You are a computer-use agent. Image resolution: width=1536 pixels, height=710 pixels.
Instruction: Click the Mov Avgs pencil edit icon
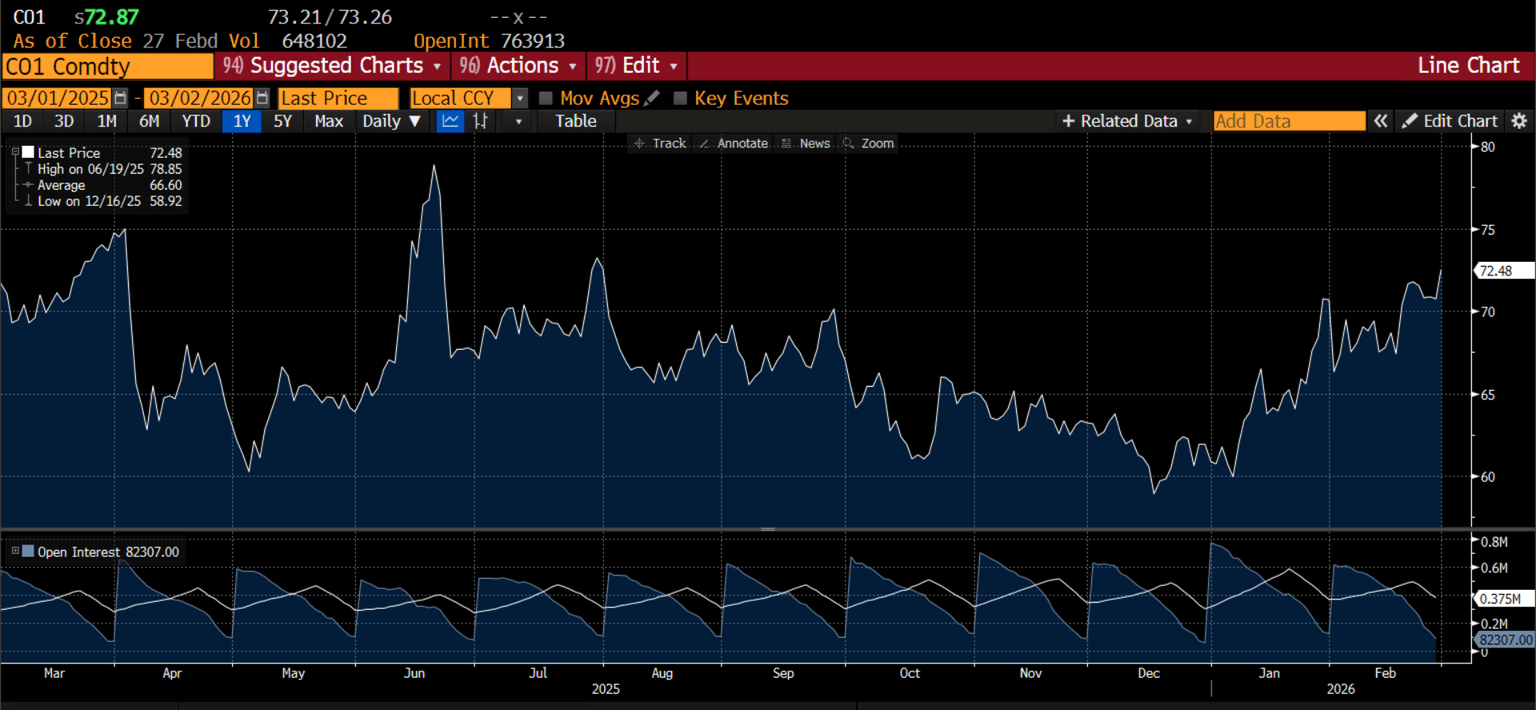click(x=652, y=98)
